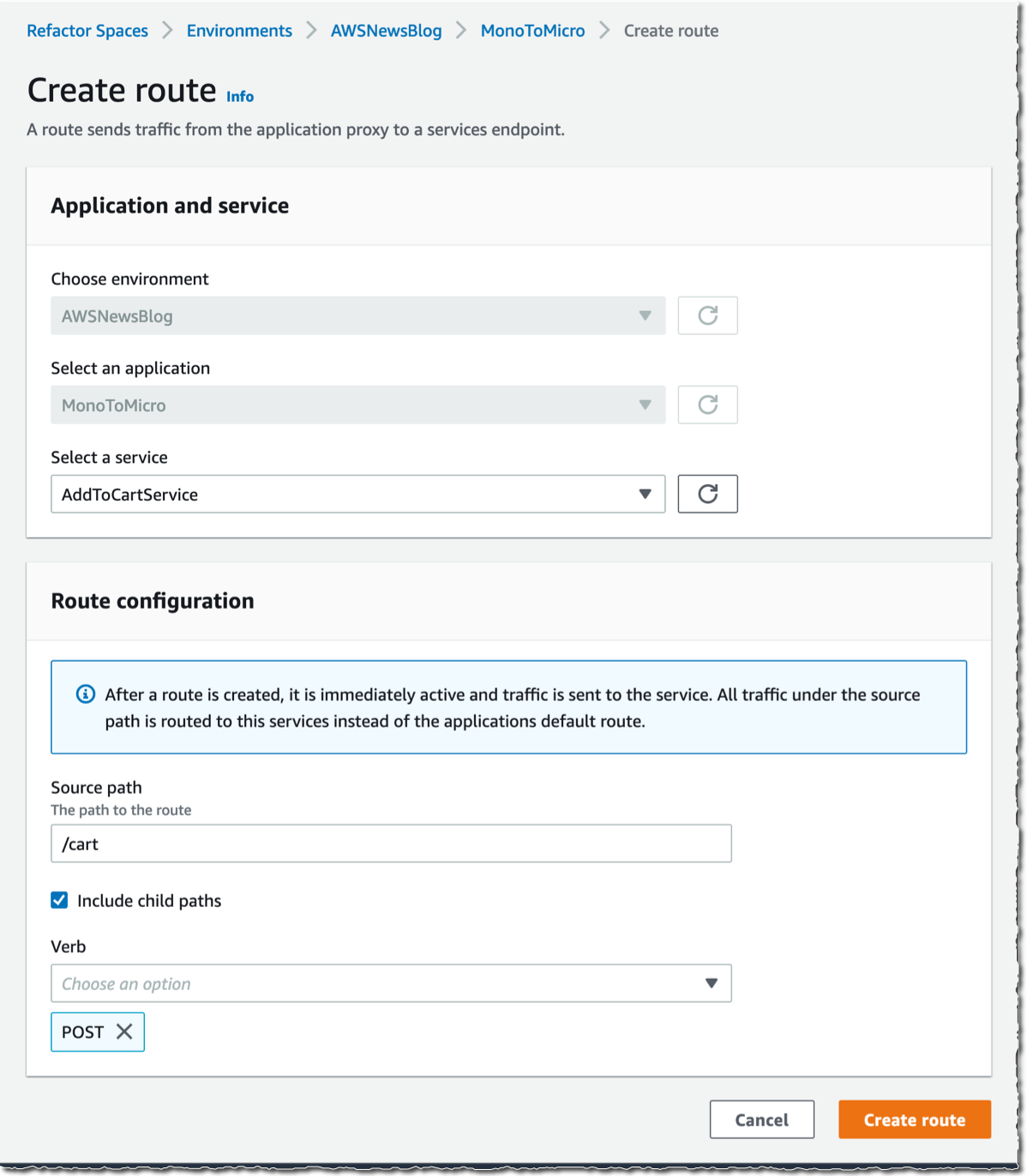
Task: Click the Create route breadcrumb text
Action: (671, 31)
